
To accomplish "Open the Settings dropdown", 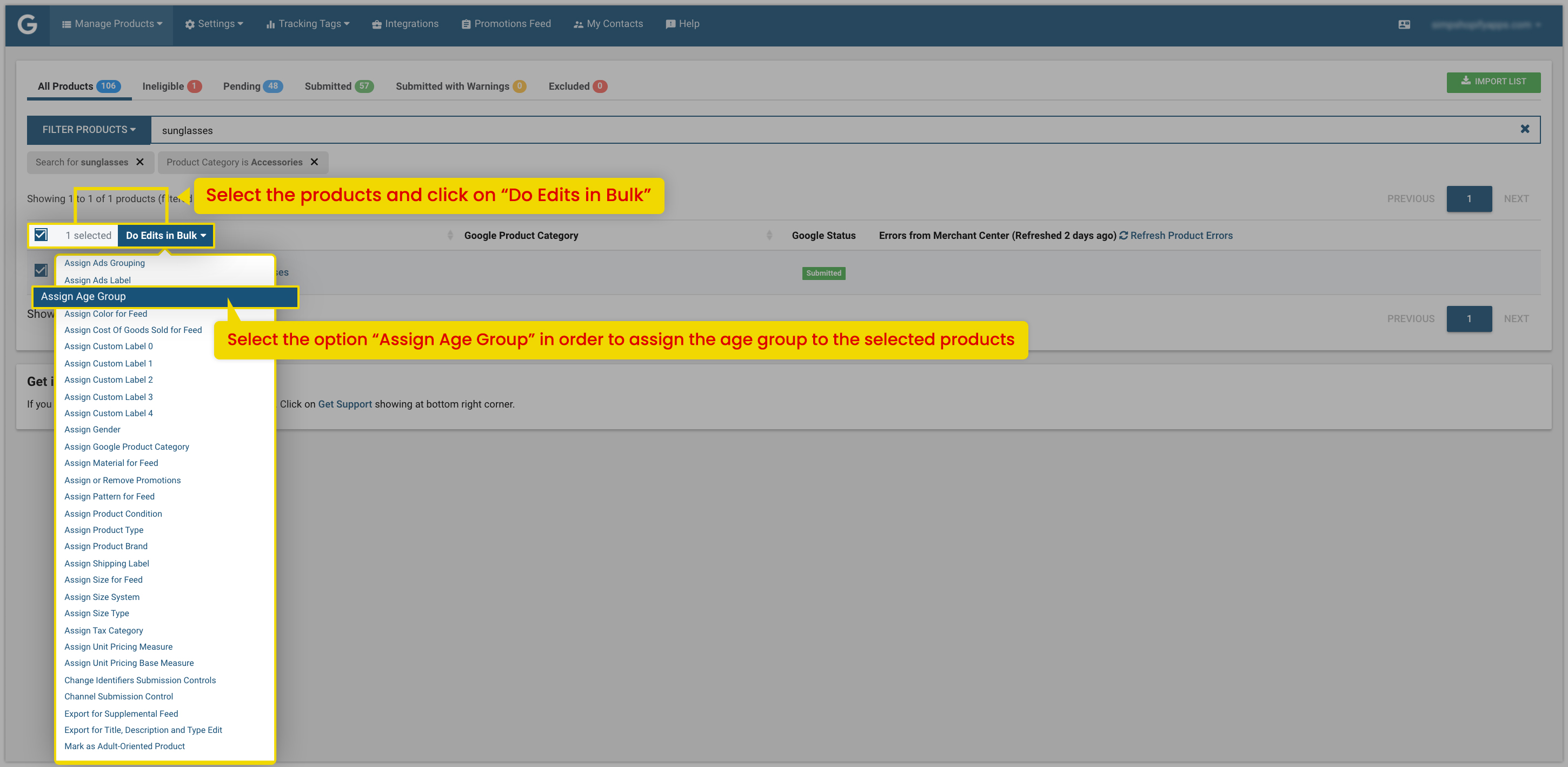I will click(x=214, y=24).
